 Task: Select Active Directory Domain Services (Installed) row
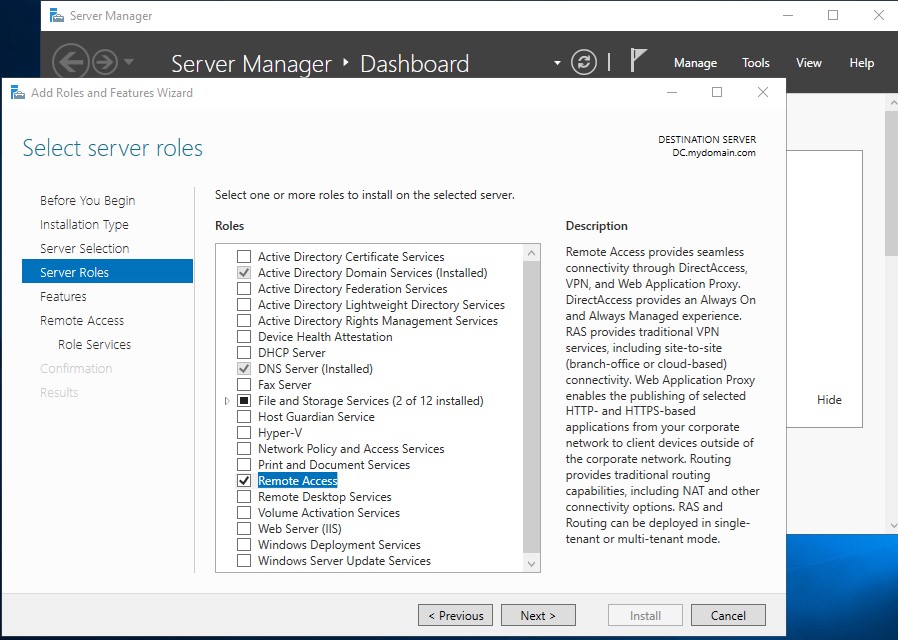tap(372, 272)
